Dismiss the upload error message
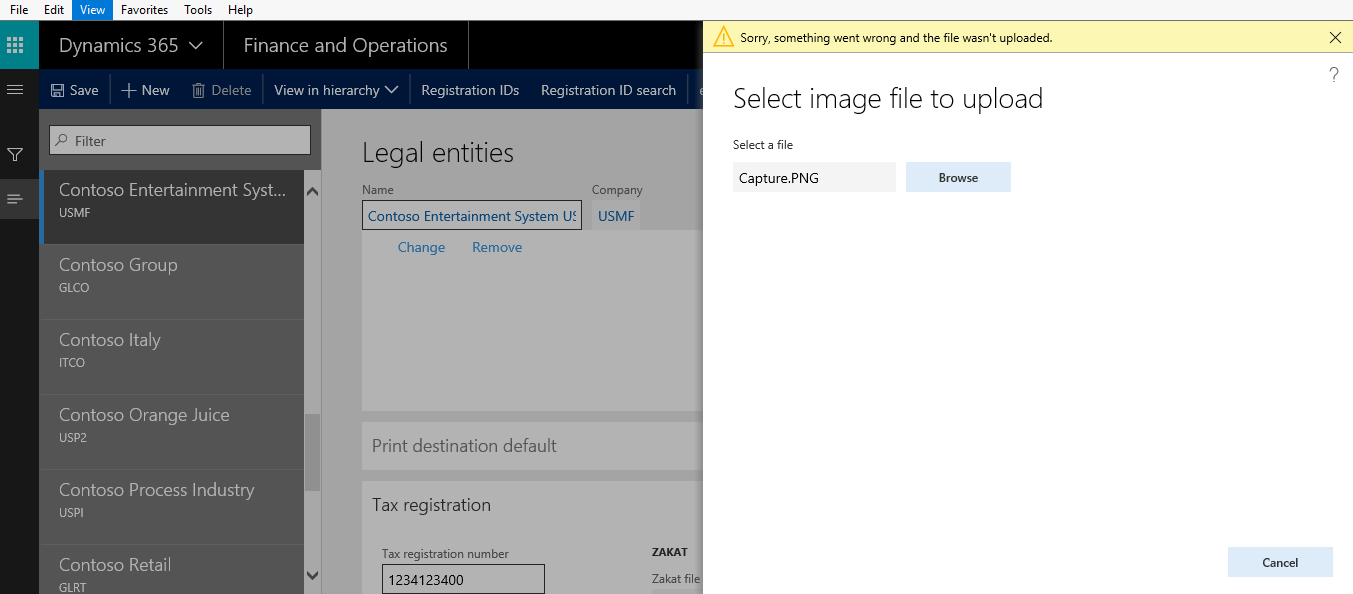The height and width of the screenshot is (594, 1353). pos(1335,38)
